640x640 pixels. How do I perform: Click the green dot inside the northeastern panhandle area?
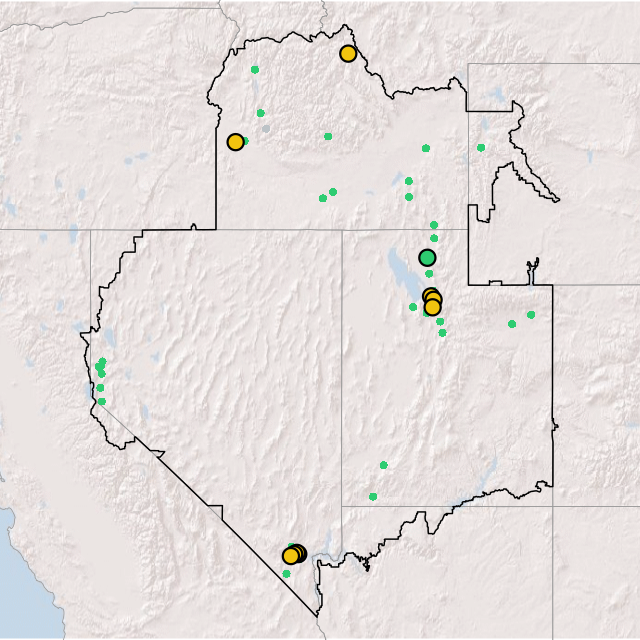coord(481,148)
